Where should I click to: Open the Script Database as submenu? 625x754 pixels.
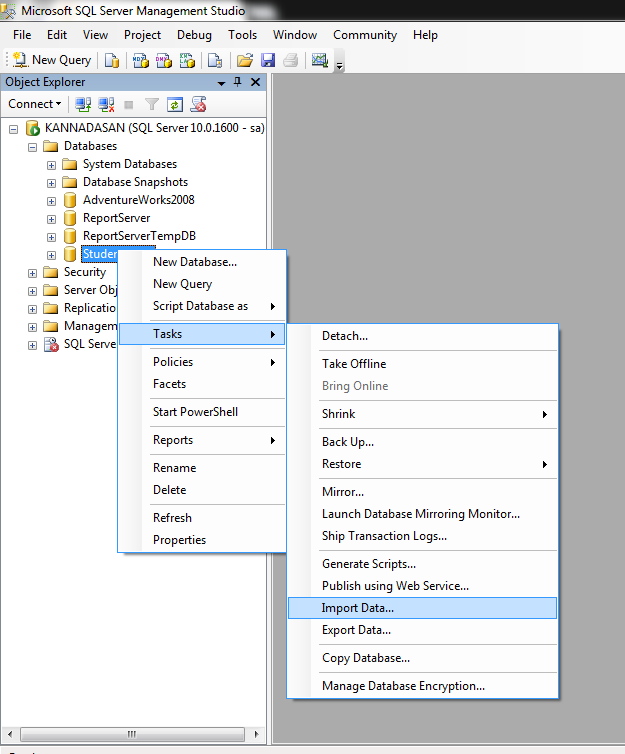coord(202,306)
